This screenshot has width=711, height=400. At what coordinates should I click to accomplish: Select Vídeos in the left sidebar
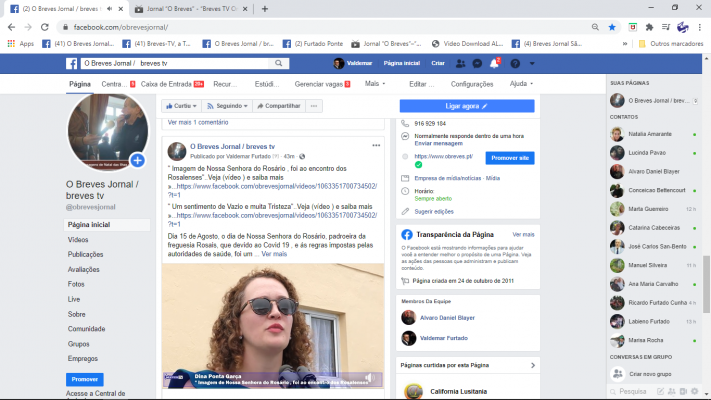[78, 240]
